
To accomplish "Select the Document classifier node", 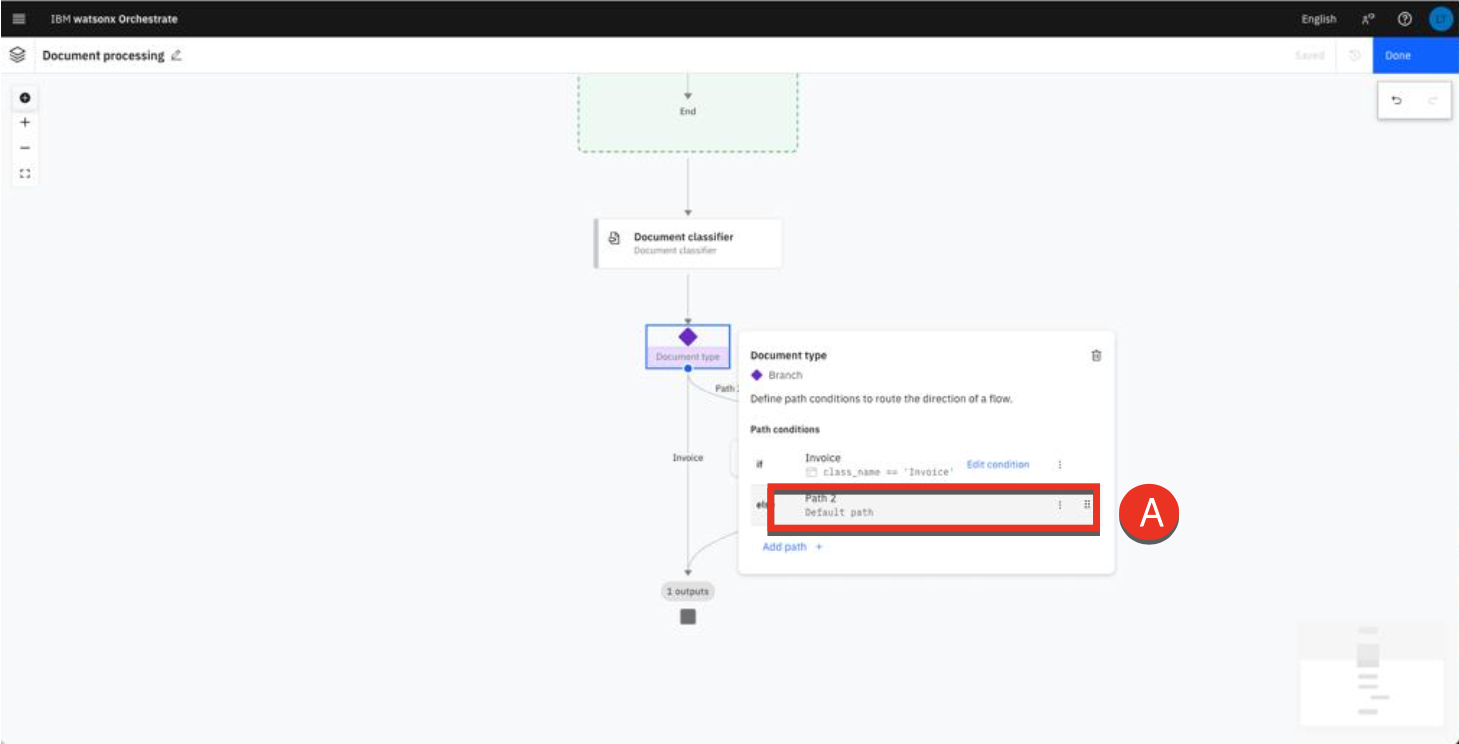I will (688, 244).
